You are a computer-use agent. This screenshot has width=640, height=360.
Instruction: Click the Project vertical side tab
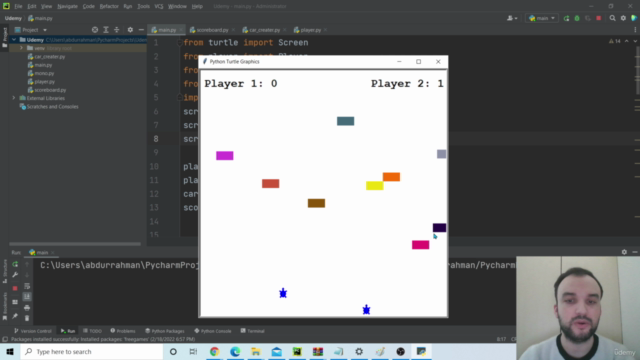(x=4, y=37)
